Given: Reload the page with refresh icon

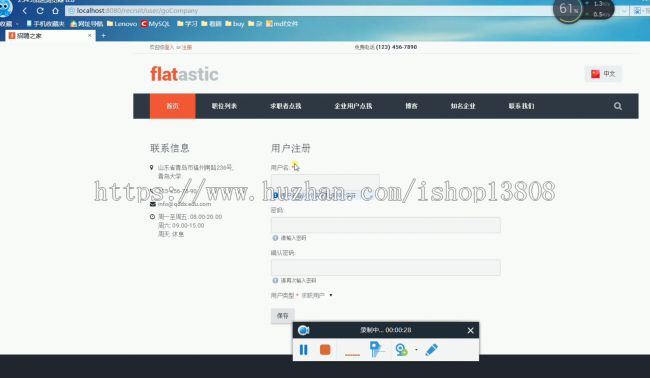Looking at the screenshot, I should (x=40, y=11).
